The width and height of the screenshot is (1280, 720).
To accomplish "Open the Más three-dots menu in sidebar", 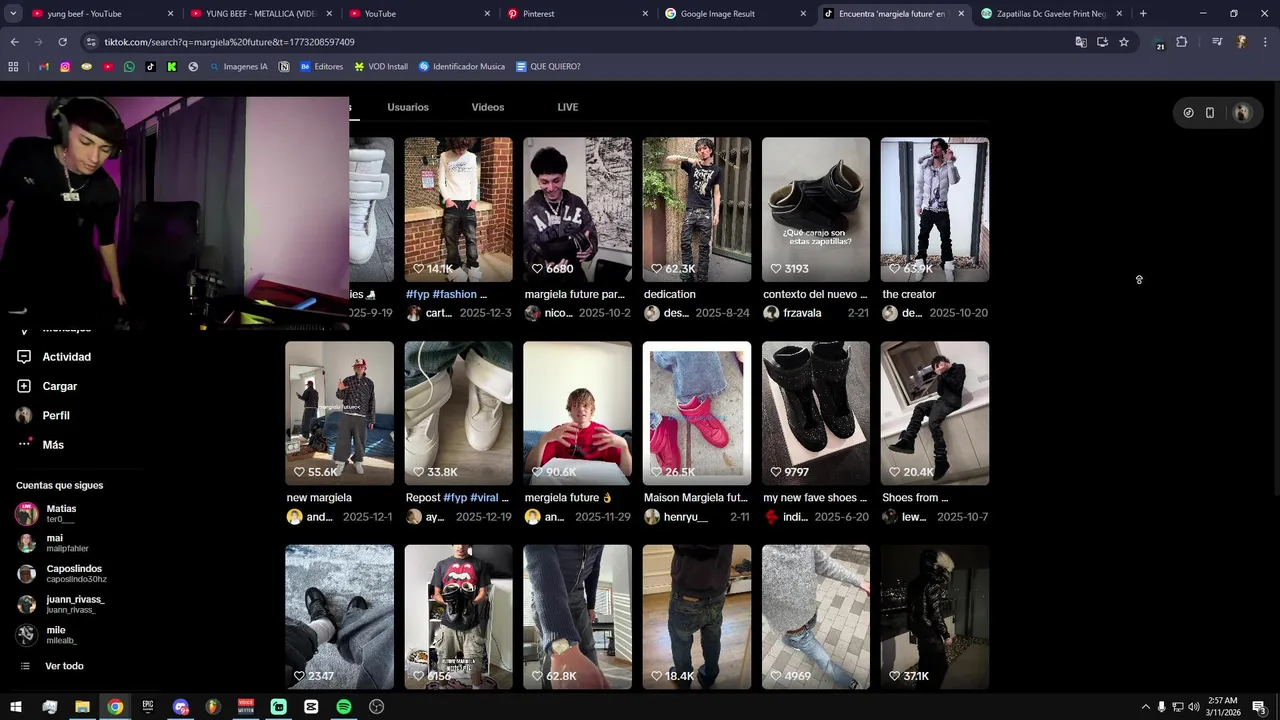I will [x=24, y=444].
